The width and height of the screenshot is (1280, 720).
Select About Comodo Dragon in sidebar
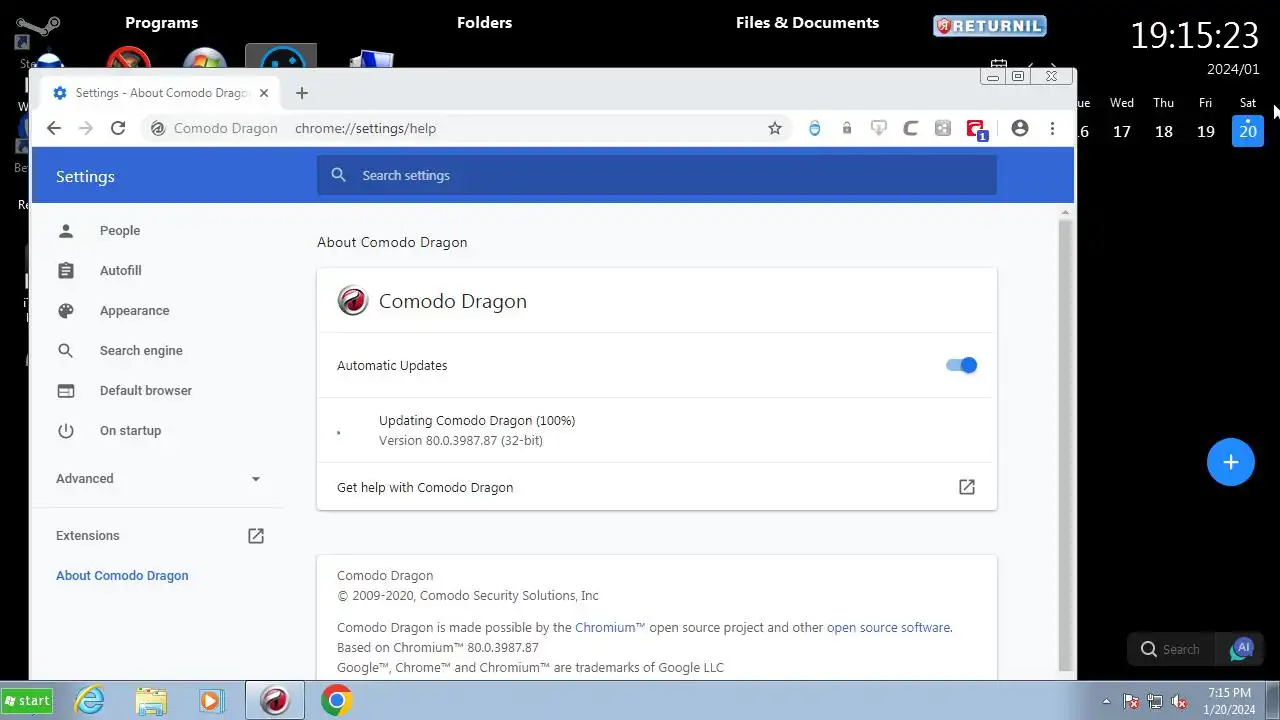tap(122, 576)
